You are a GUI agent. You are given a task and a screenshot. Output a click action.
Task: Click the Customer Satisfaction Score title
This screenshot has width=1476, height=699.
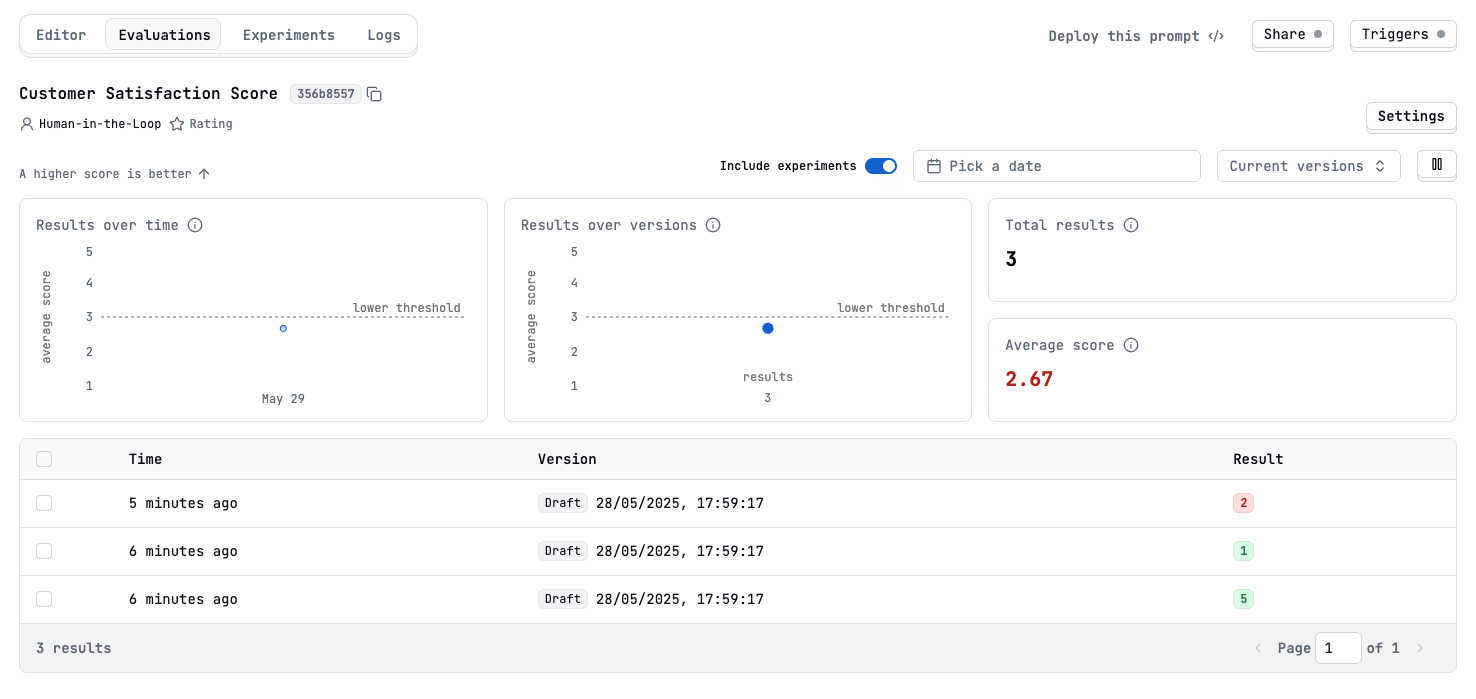tap(148, 94)
